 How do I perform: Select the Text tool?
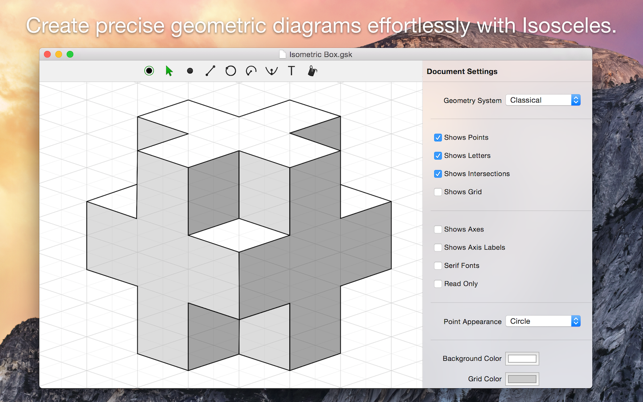pos(291,71)
